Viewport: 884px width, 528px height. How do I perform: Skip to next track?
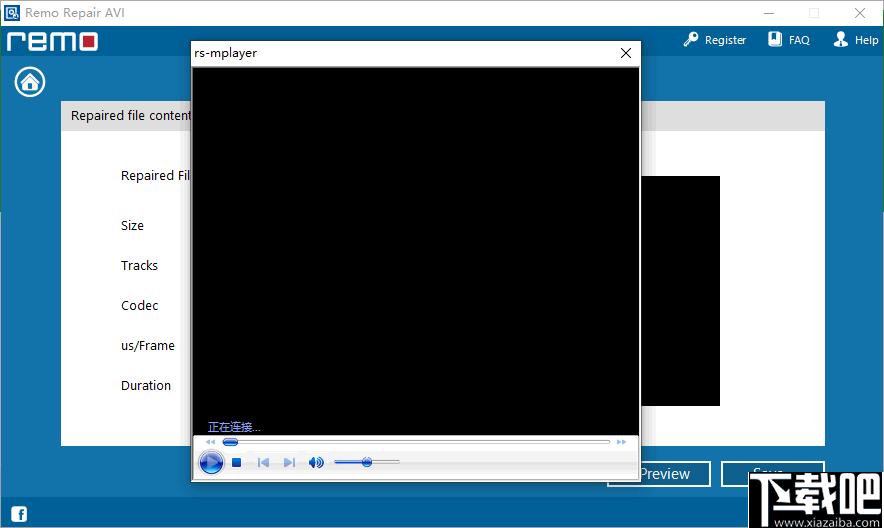pos(289,463)
